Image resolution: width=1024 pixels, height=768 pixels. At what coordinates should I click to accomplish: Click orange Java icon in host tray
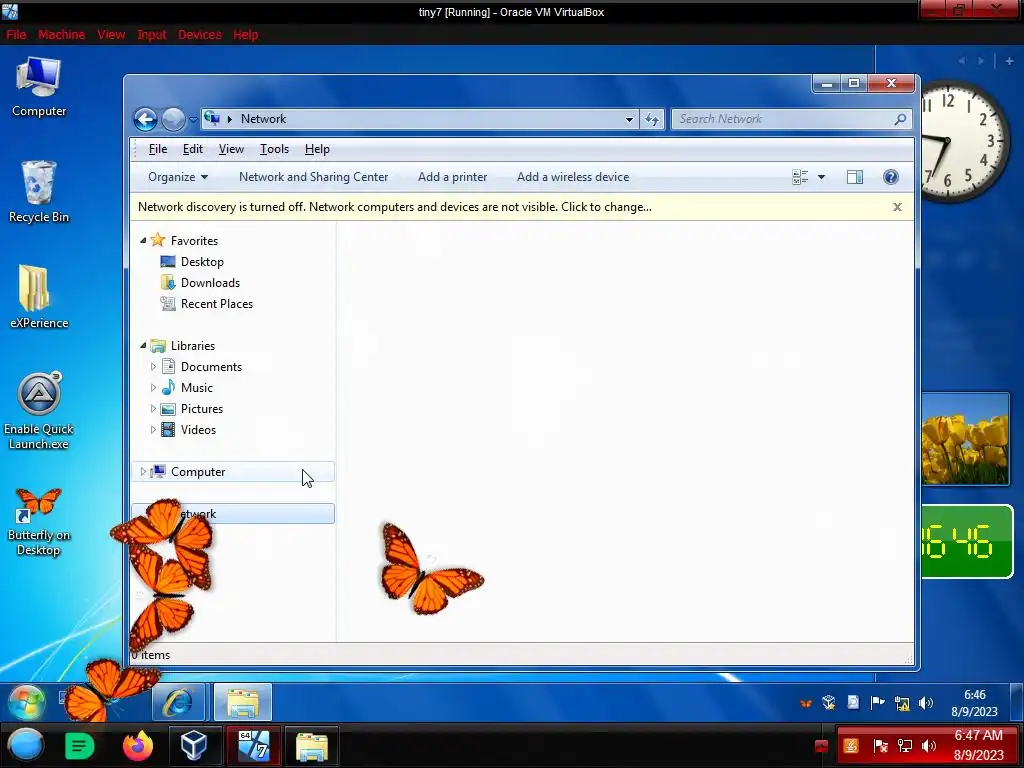(851, 746)
